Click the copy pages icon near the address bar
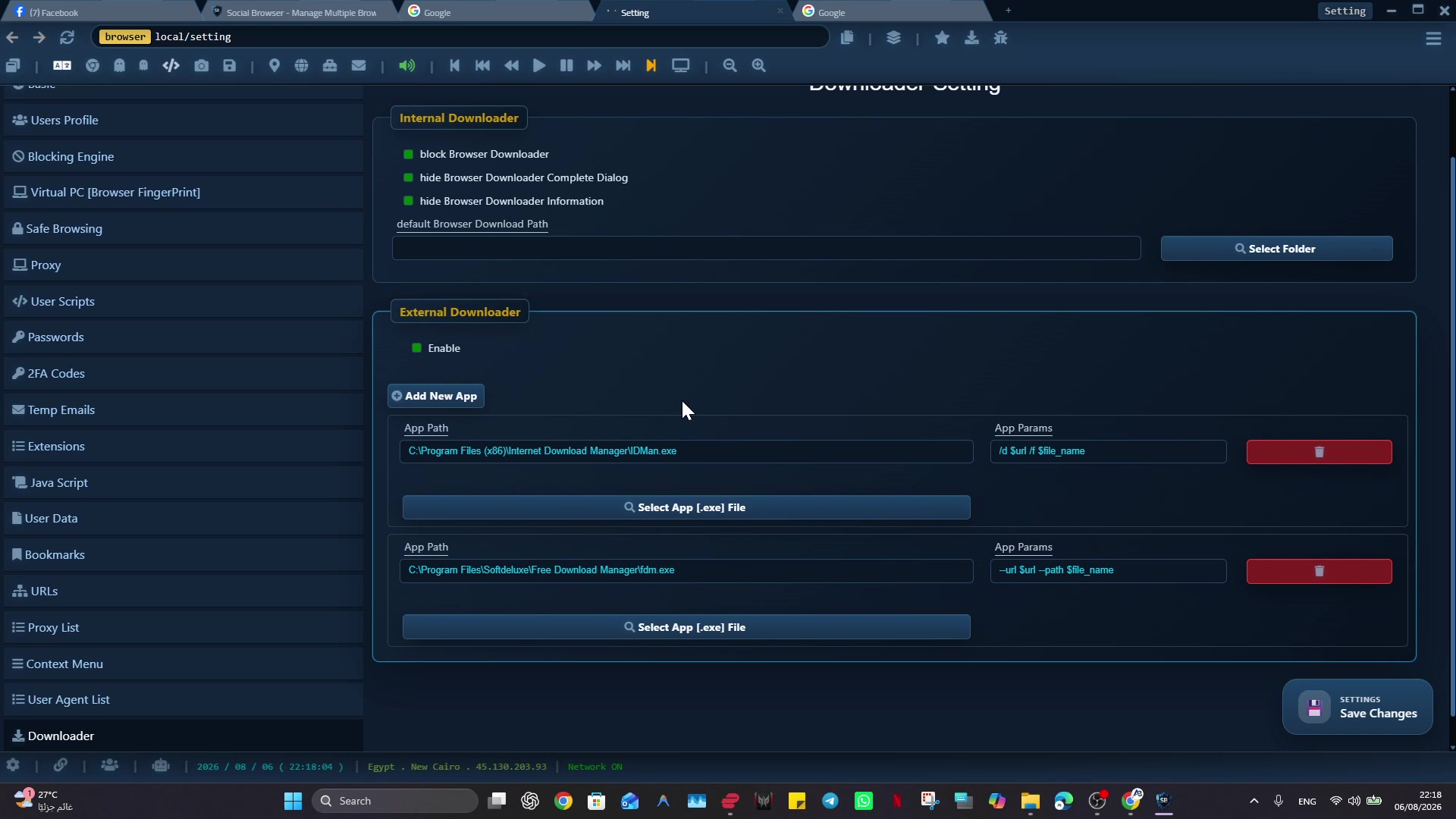The image size is (1456, 819). (x=847, y=38)
